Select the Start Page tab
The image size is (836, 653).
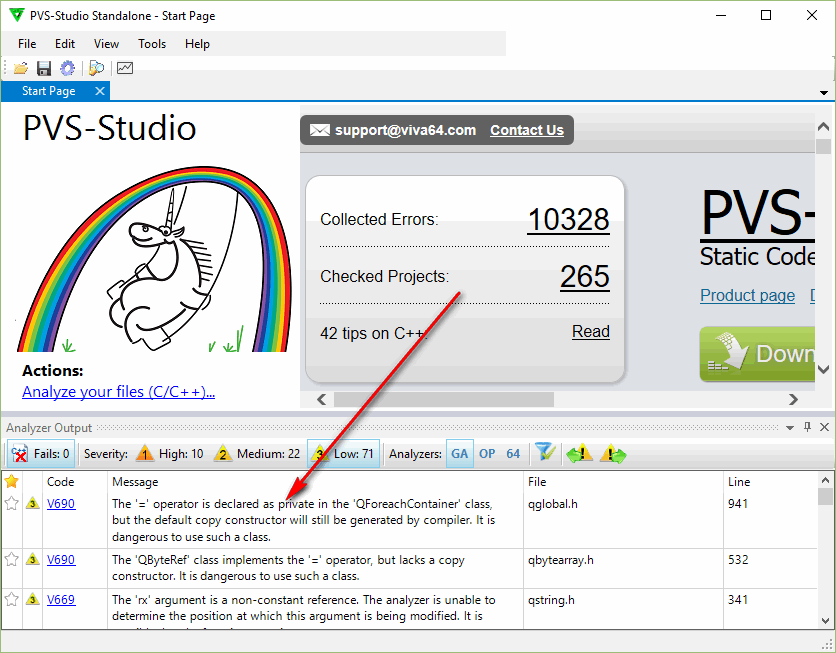pos(49,91)
